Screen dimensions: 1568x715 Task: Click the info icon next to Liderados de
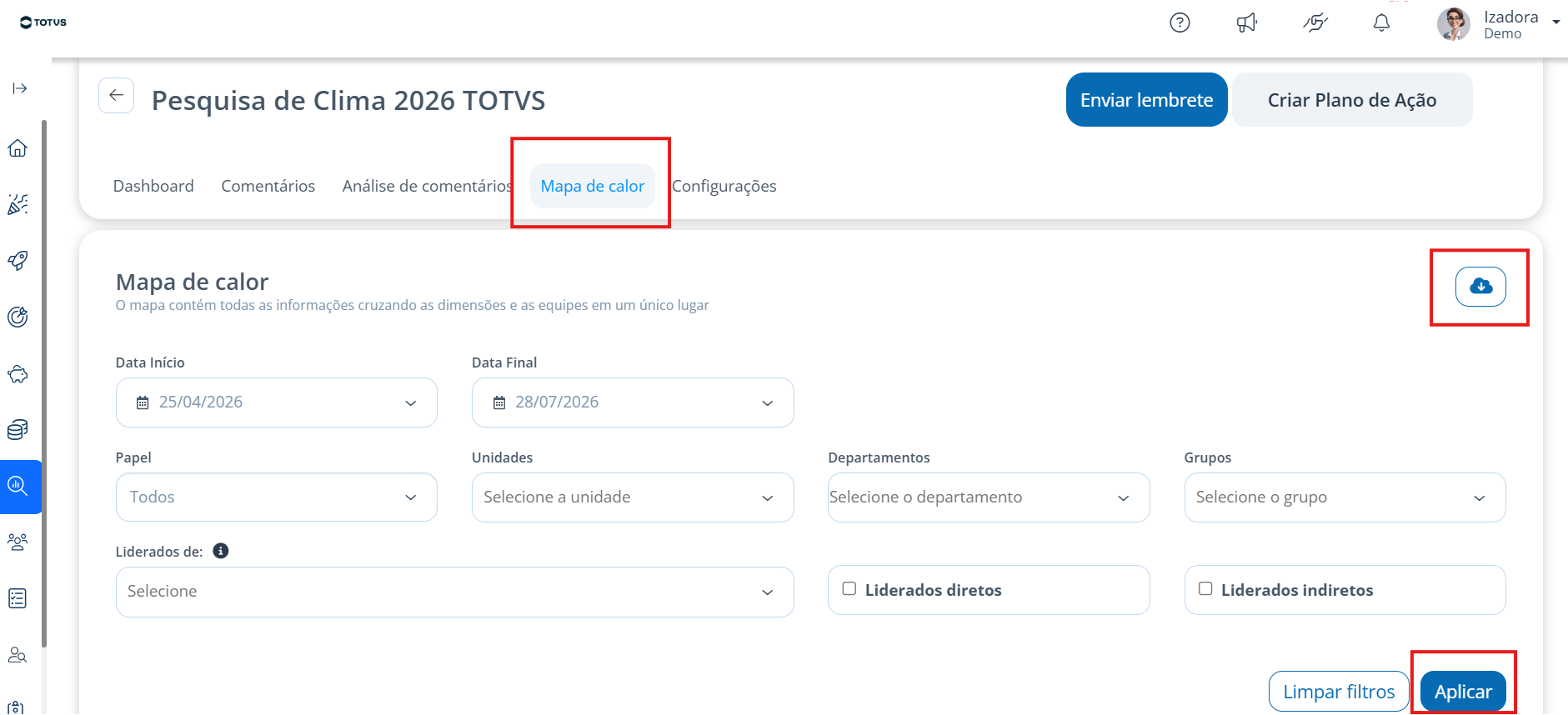(x=221, y=551)
